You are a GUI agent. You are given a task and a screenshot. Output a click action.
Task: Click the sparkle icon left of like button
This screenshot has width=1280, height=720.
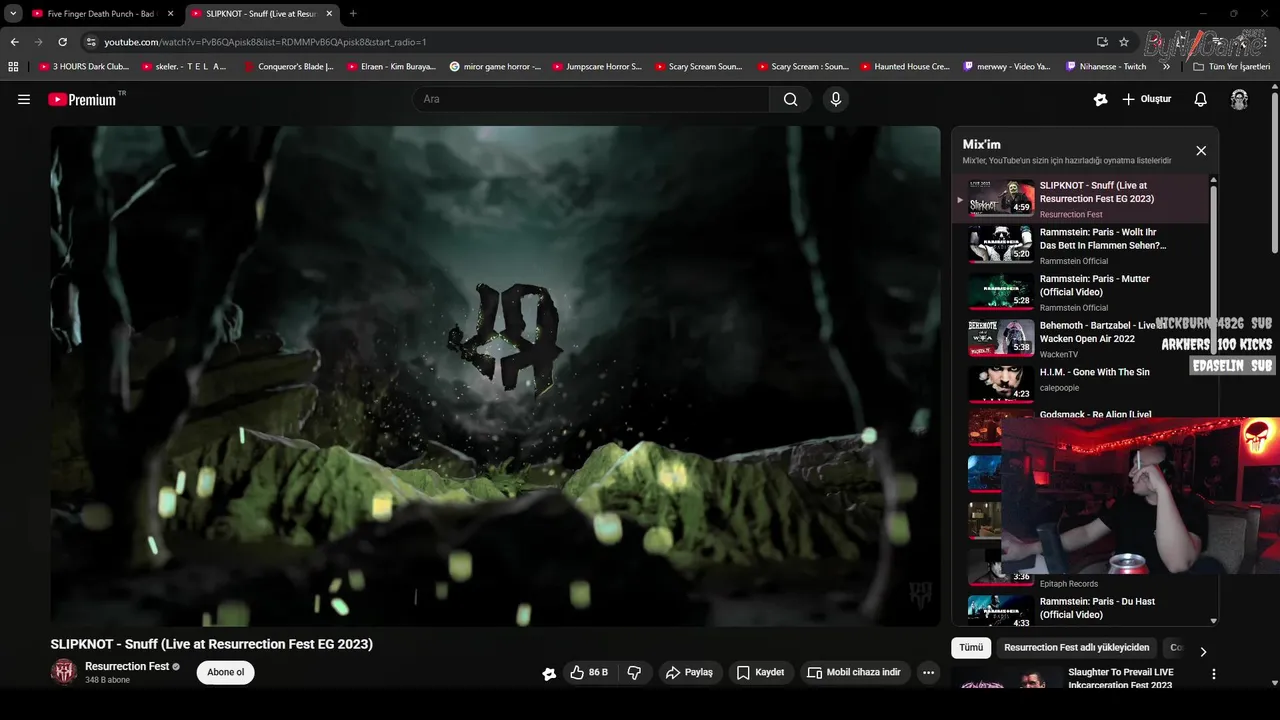click(549, 674)
